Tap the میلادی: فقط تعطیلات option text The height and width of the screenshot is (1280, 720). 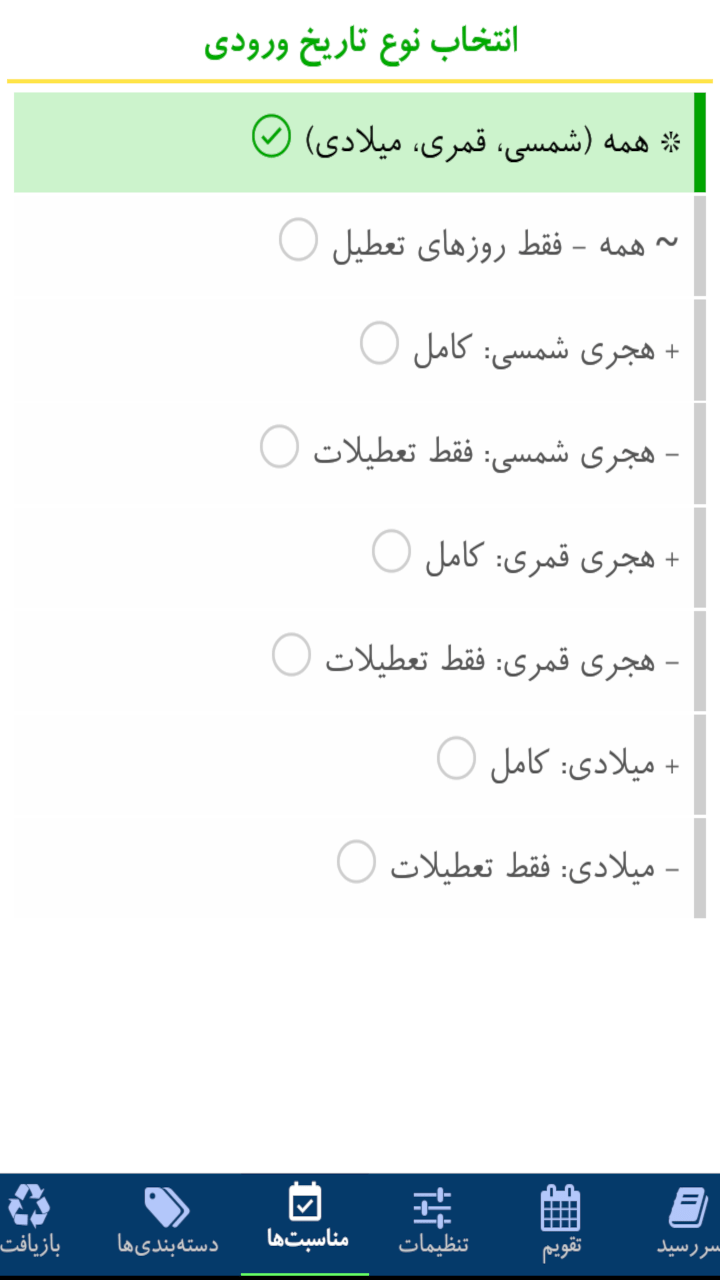522,868
